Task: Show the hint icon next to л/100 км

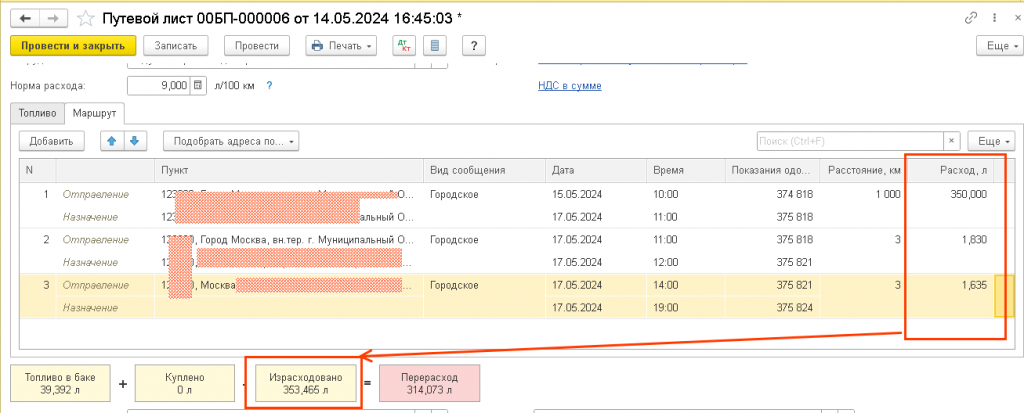Action: tap(268, 86)
